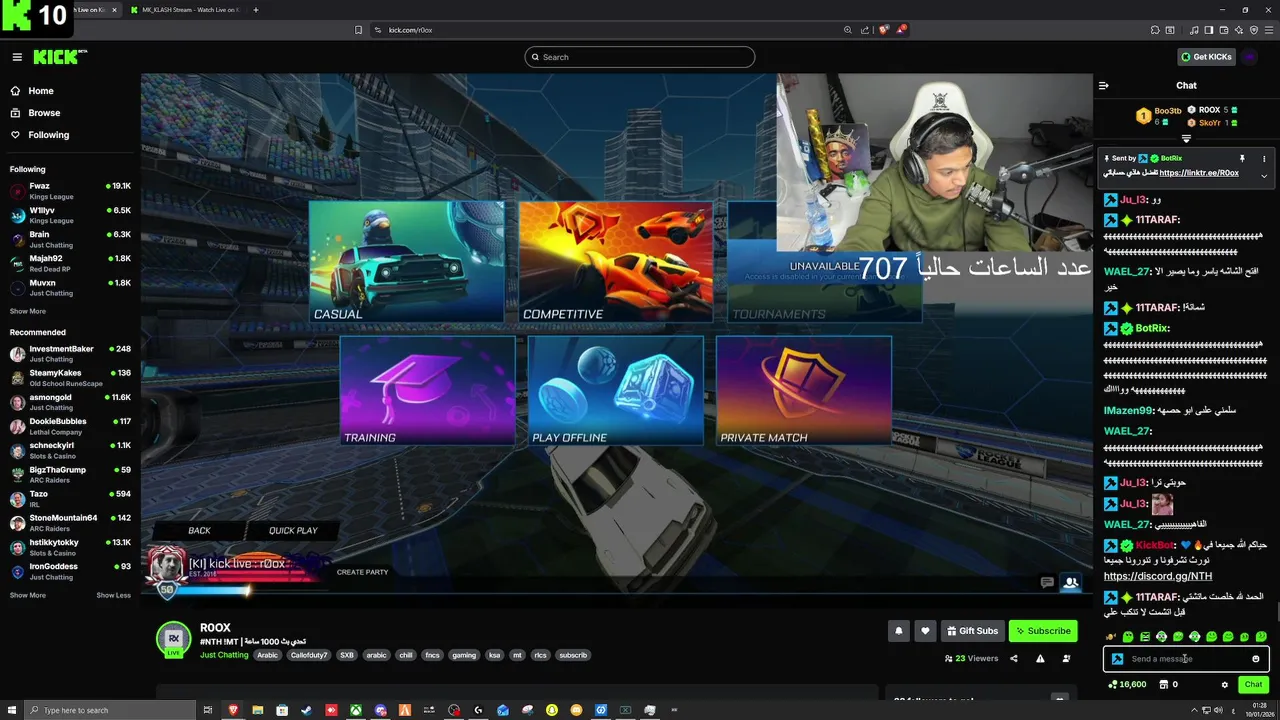Open W1llyv channel in Following list
The height and width of the screenshot is (720, 1280).
coord(70,215)
